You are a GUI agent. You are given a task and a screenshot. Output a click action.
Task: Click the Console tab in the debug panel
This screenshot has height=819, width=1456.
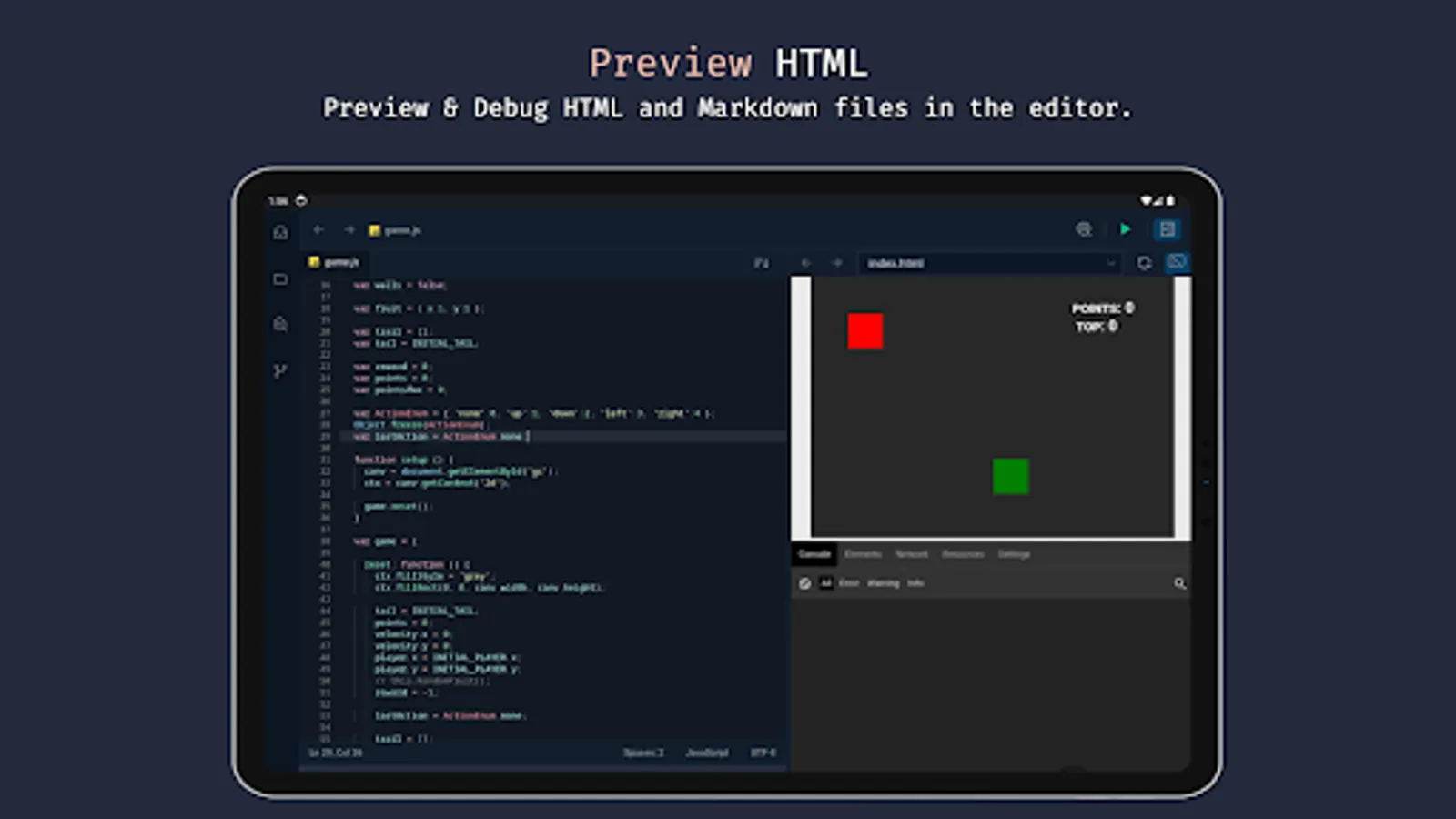(x=814, y=554)
